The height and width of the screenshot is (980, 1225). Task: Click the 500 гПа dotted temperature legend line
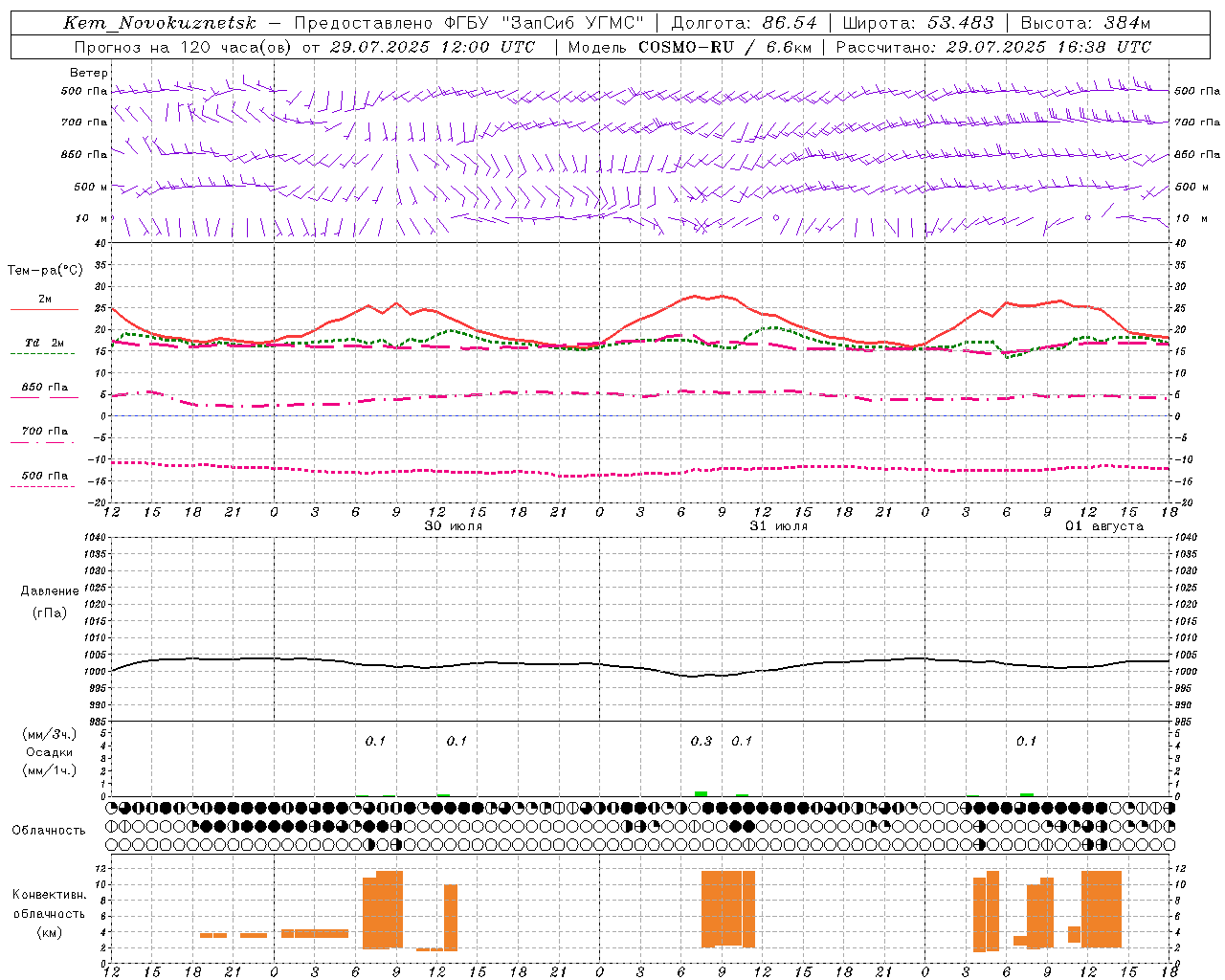click(43, 486)
